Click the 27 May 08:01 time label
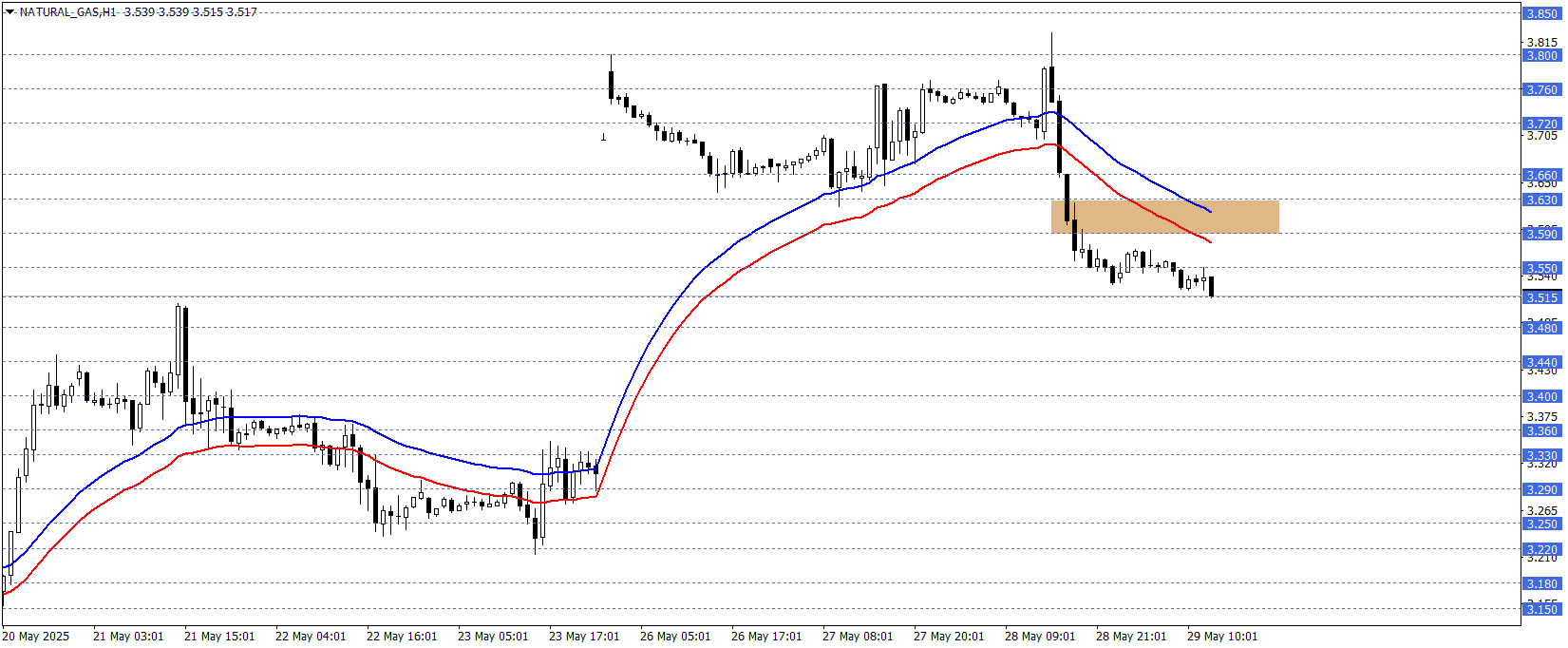Image resolution: width=1568 pixels, height=648 pixels. pyautogui.click(x=858, y=637)
